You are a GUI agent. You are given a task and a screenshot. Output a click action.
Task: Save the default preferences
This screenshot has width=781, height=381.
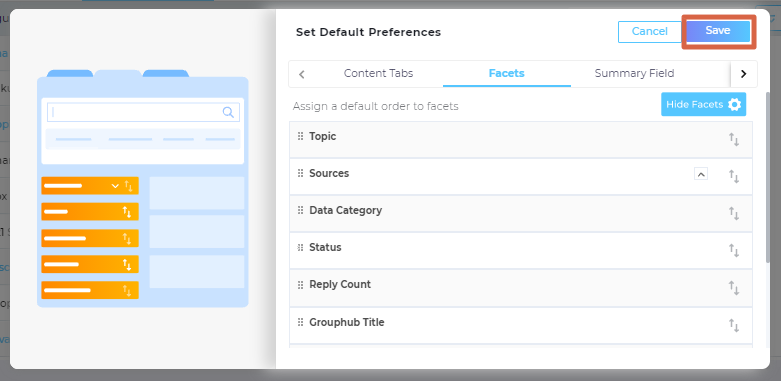click(x=718, y=31)
